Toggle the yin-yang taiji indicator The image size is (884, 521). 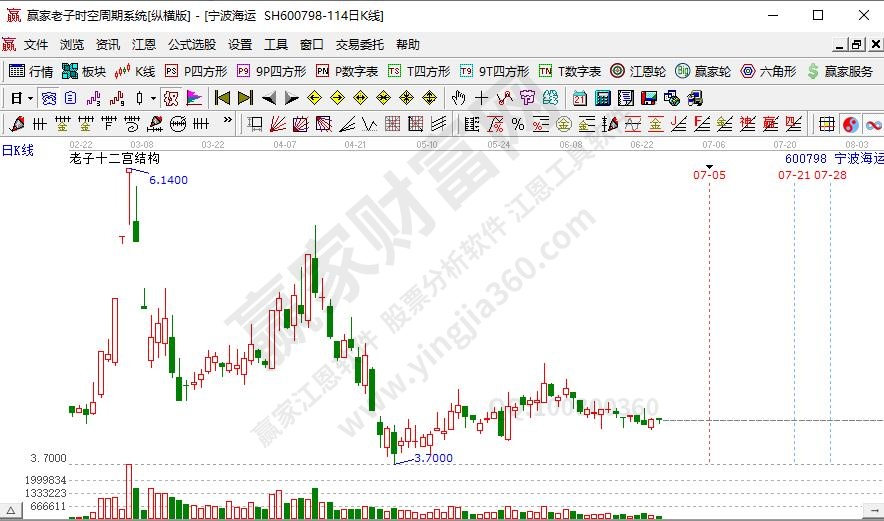[850, 124]
